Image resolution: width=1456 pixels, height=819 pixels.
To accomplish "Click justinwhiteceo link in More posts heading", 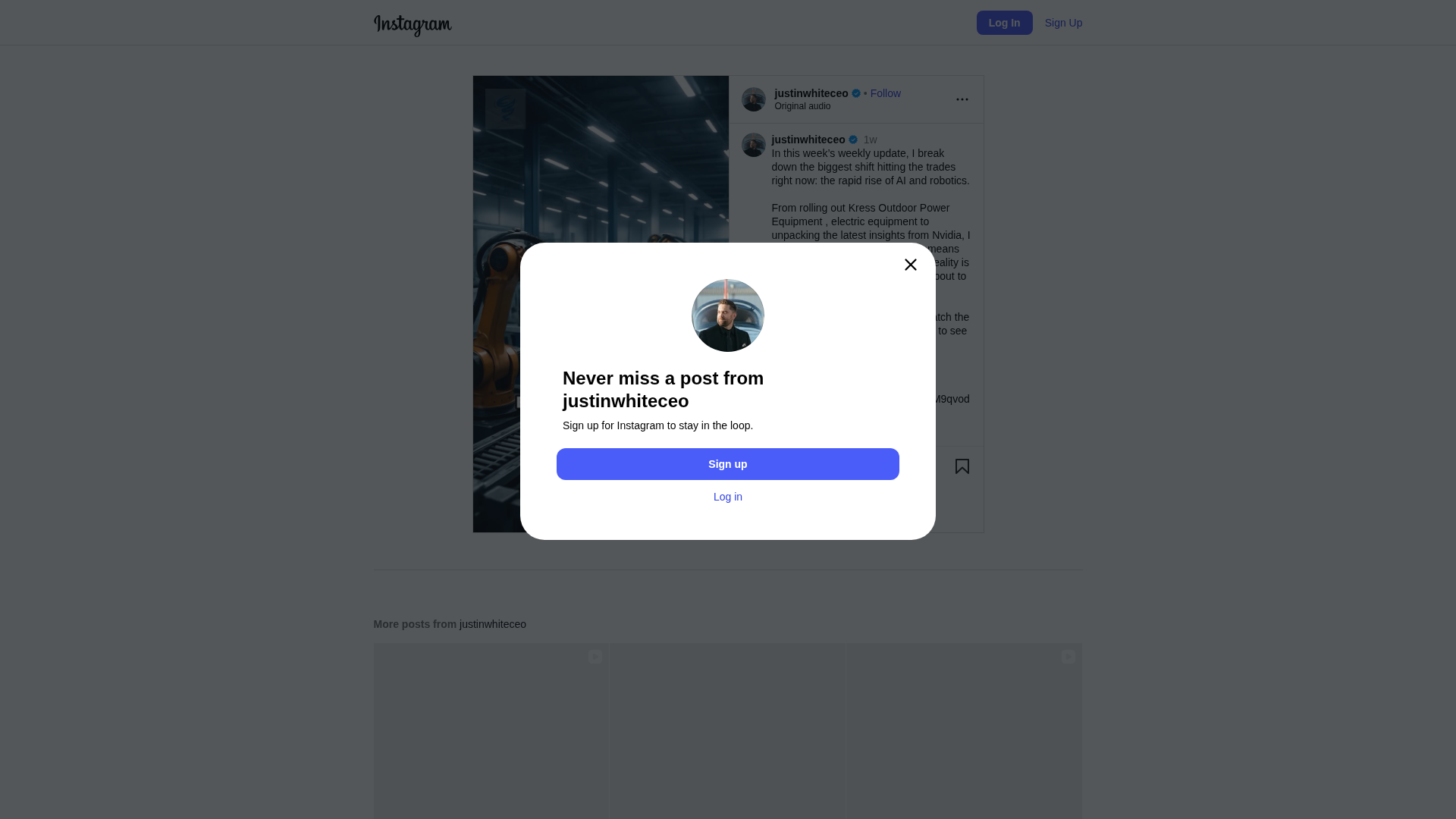I will (x=492, y=624).
